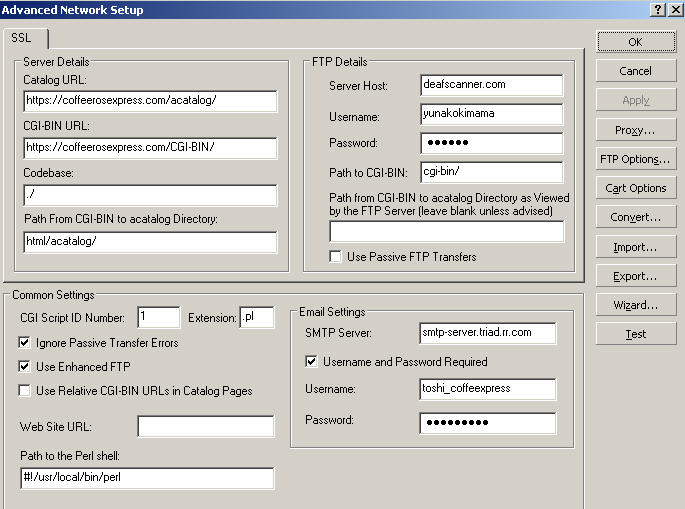
Task: Click the empty Web Site URL field
Action: [x=205, y=427]
